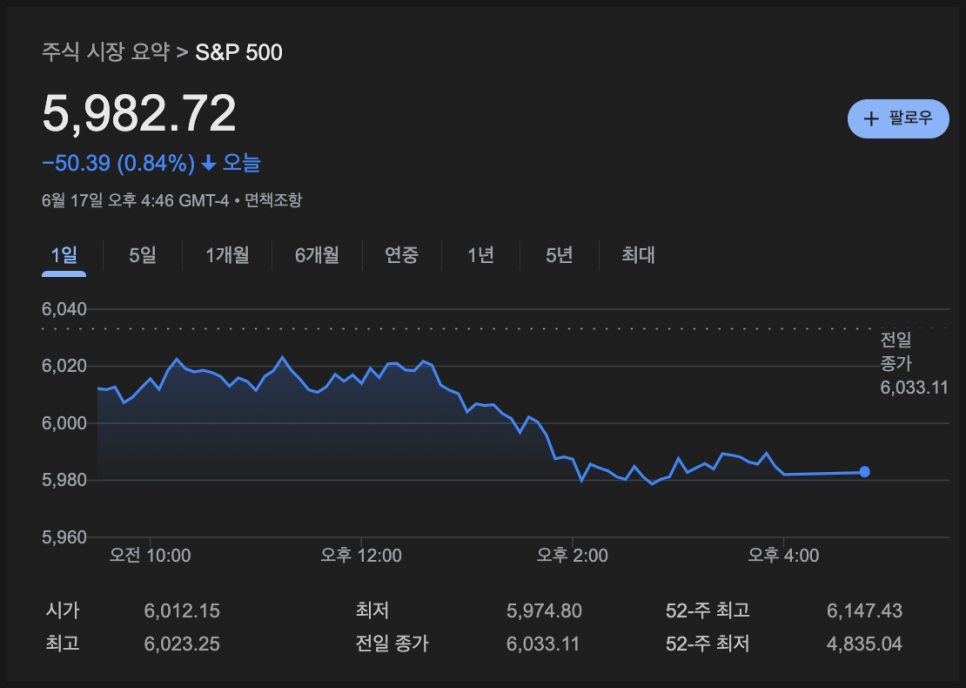Click the 최고 value 6,023.25
The image size is (966, 688).
pos(182,644)
